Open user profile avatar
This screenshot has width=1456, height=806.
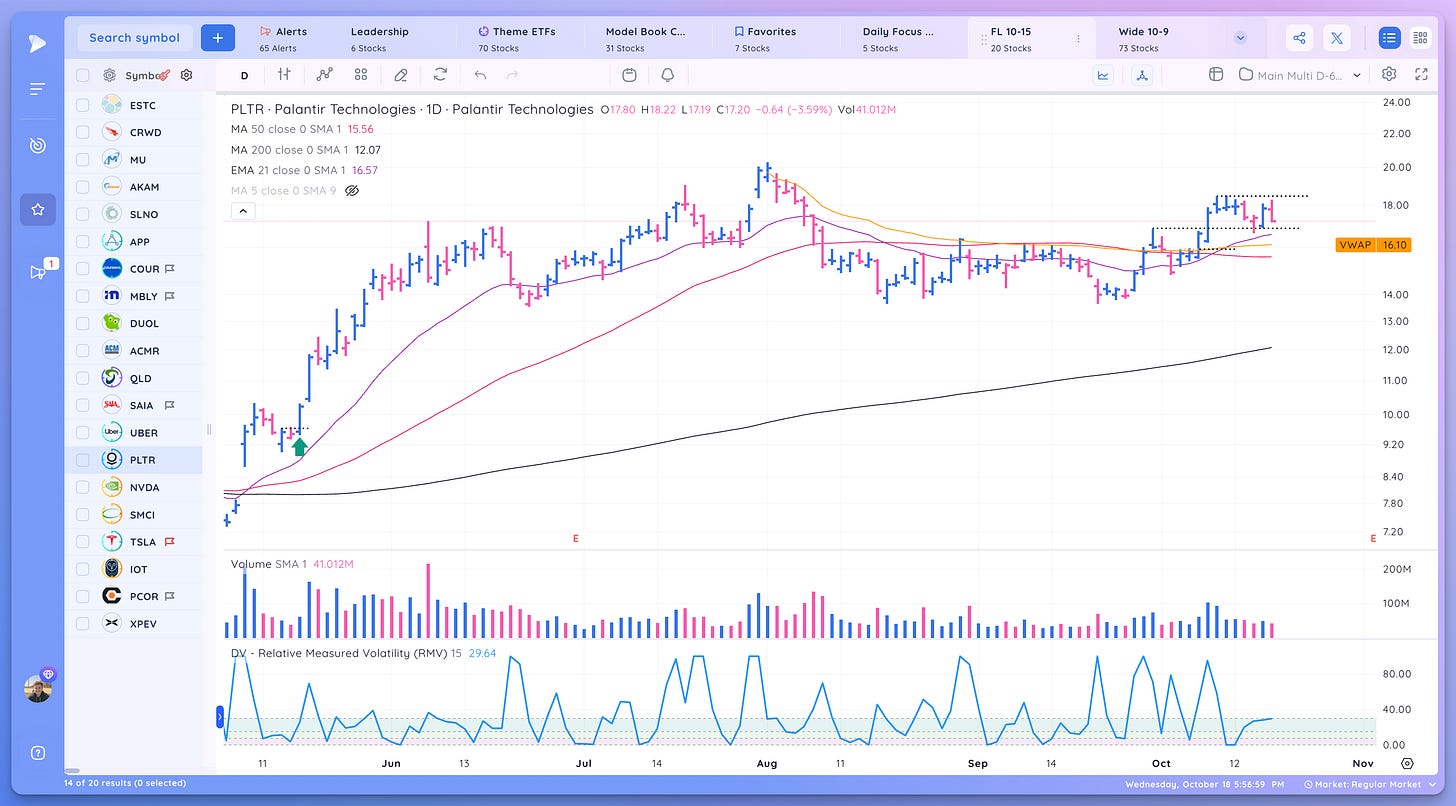37,689
